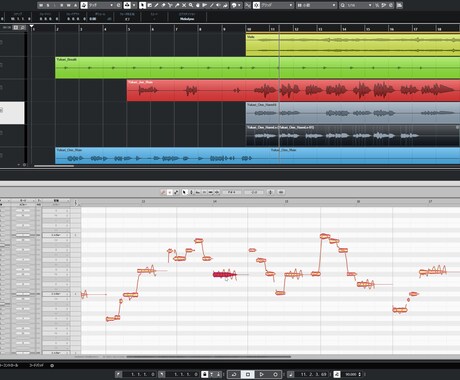Toggle Mute state button in toolbar
This screenshot has width=460, height=380.
click(x=41, y=5)
